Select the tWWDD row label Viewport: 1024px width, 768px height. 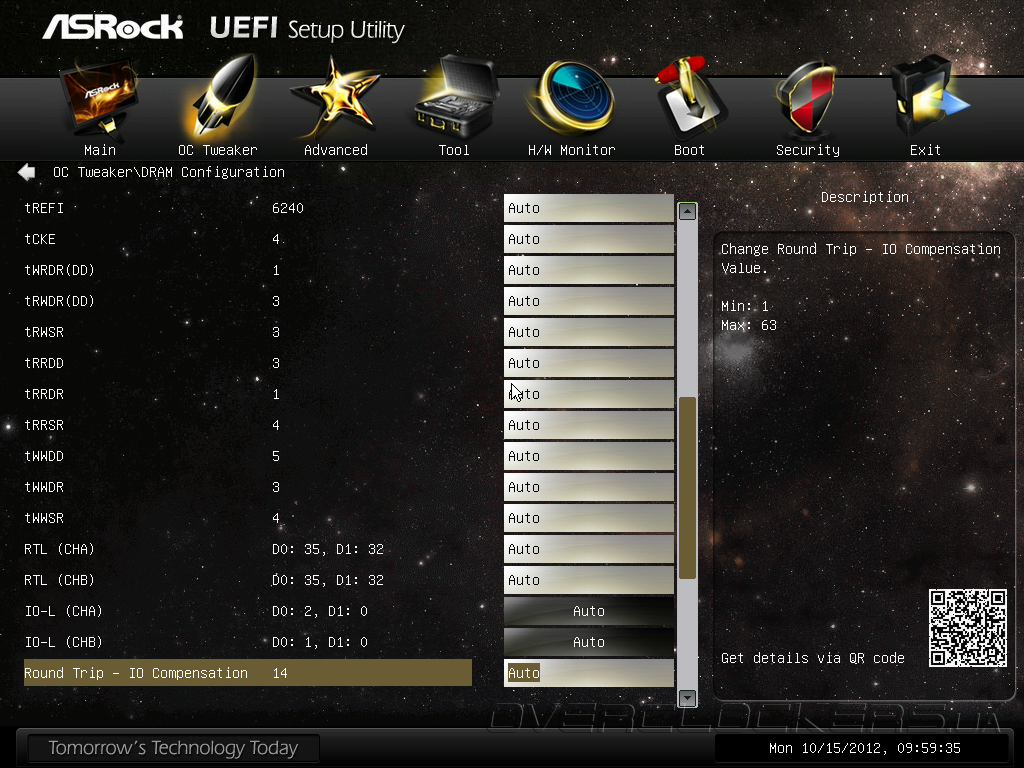pyautogui.click(x=44, y=456)
